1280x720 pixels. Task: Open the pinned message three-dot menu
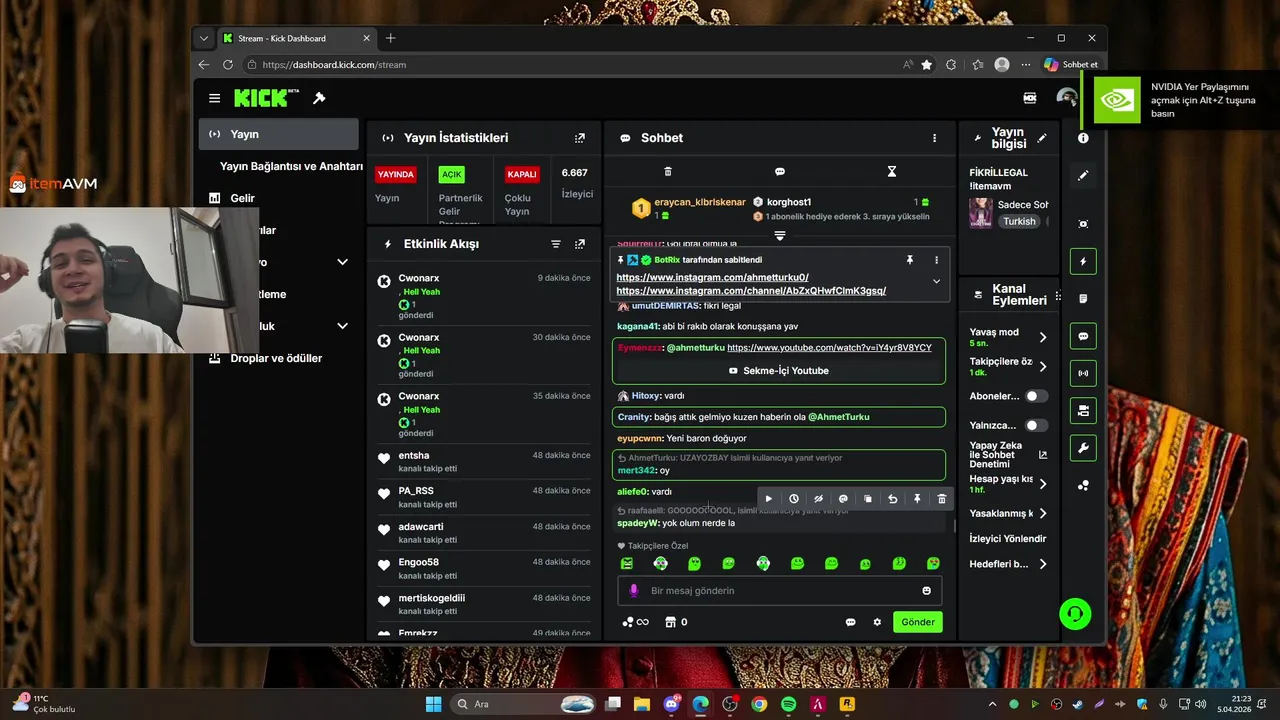coord(936,260)
